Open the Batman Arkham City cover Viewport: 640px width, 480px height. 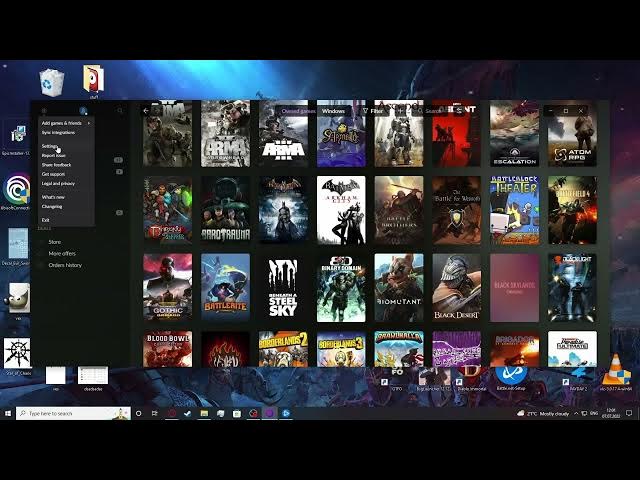[341, 210]
